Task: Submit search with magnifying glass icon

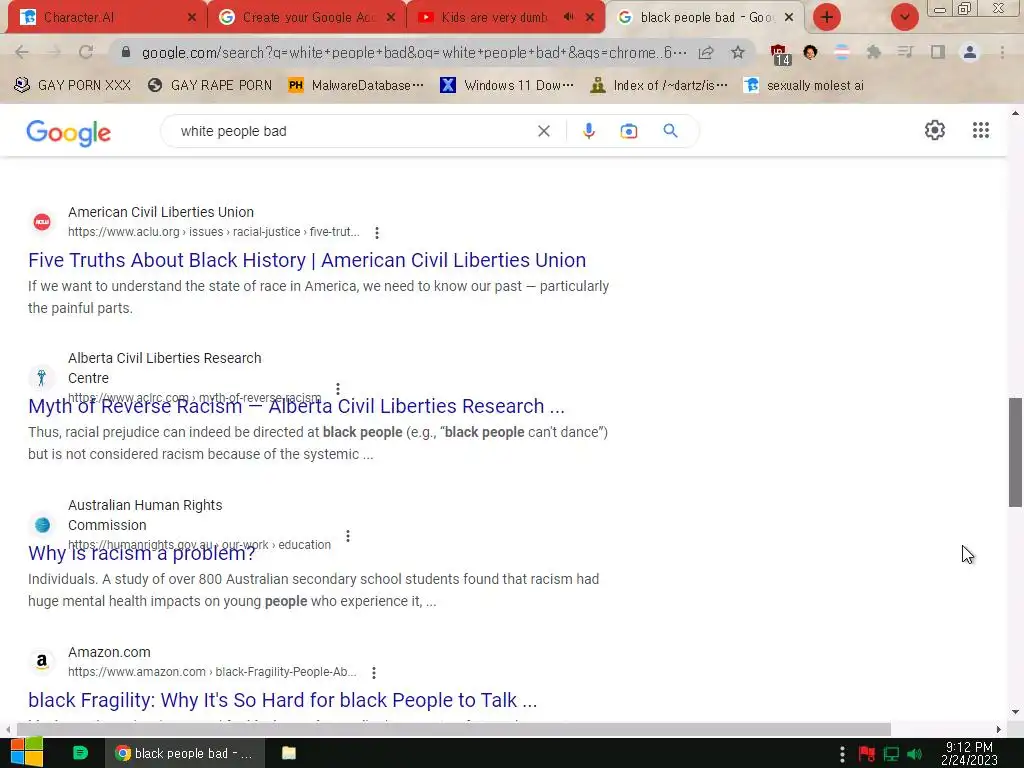Action: coord(671,131)
